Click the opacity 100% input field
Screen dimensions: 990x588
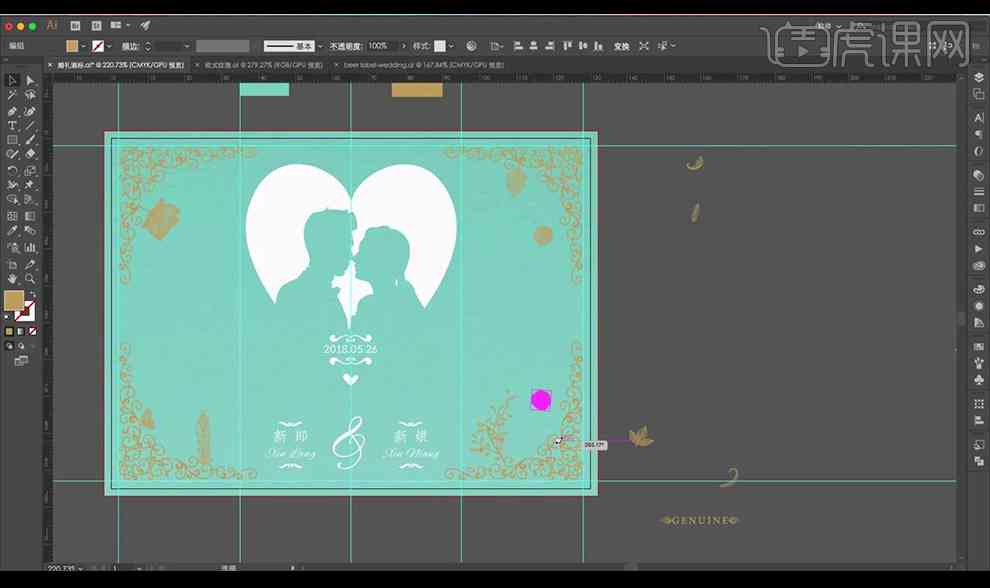click(381, 46)
